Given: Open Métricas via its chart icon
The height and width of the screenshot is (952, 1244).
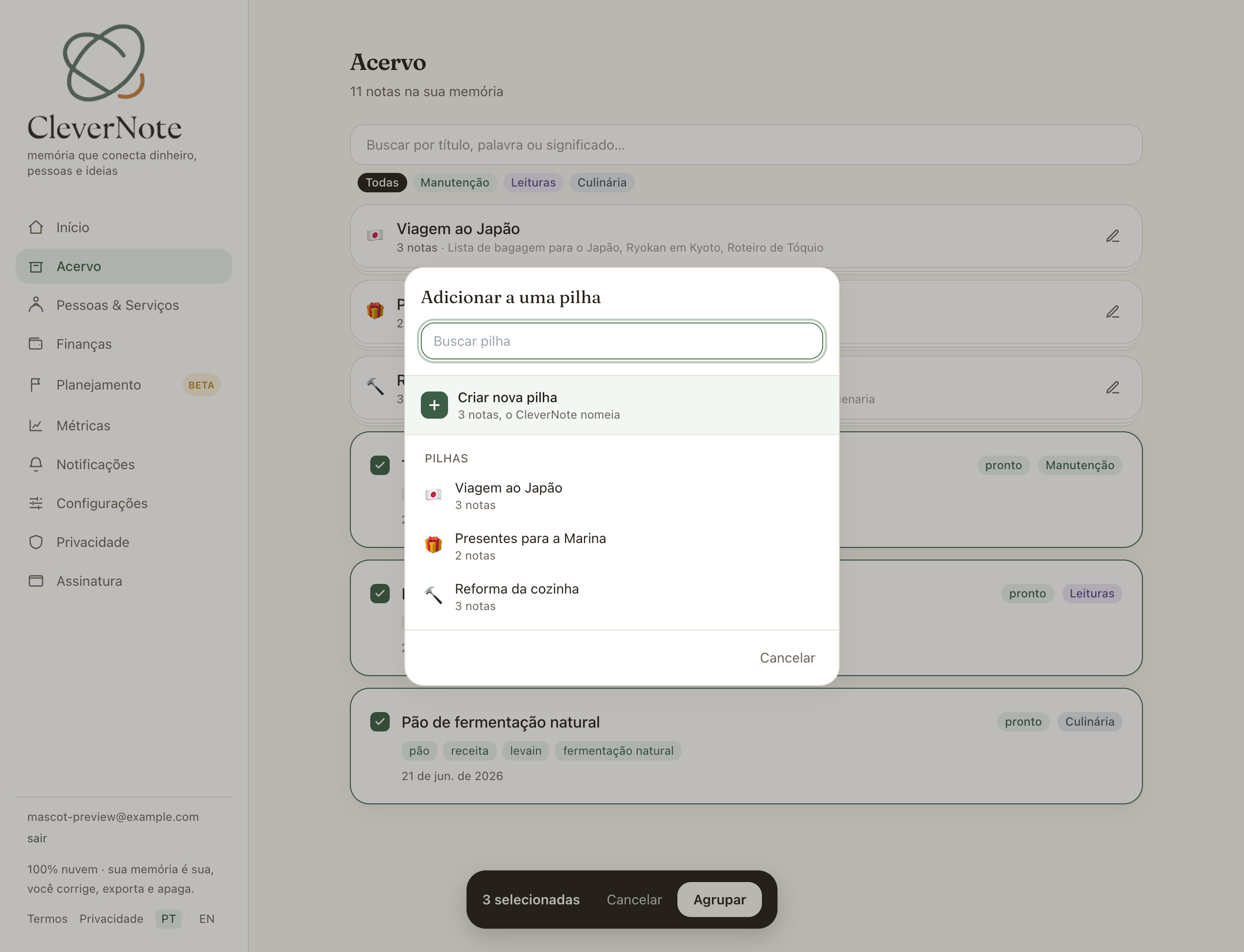Looking at the screenshot, I should tap(36, 425).
